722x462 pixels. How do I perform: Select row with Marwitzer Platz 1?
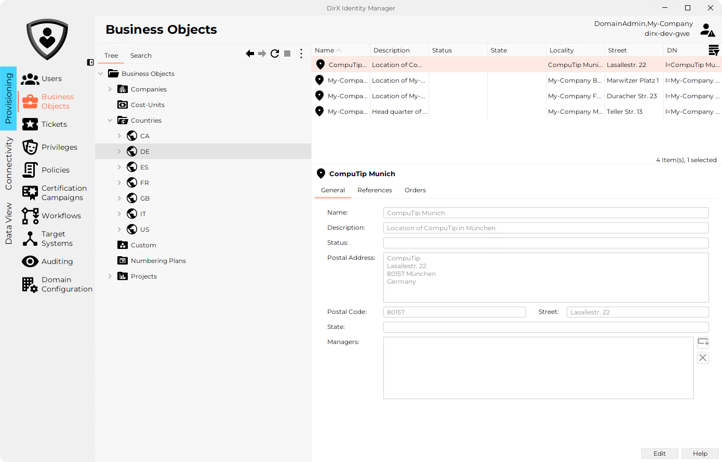click(x=517, y=80)
